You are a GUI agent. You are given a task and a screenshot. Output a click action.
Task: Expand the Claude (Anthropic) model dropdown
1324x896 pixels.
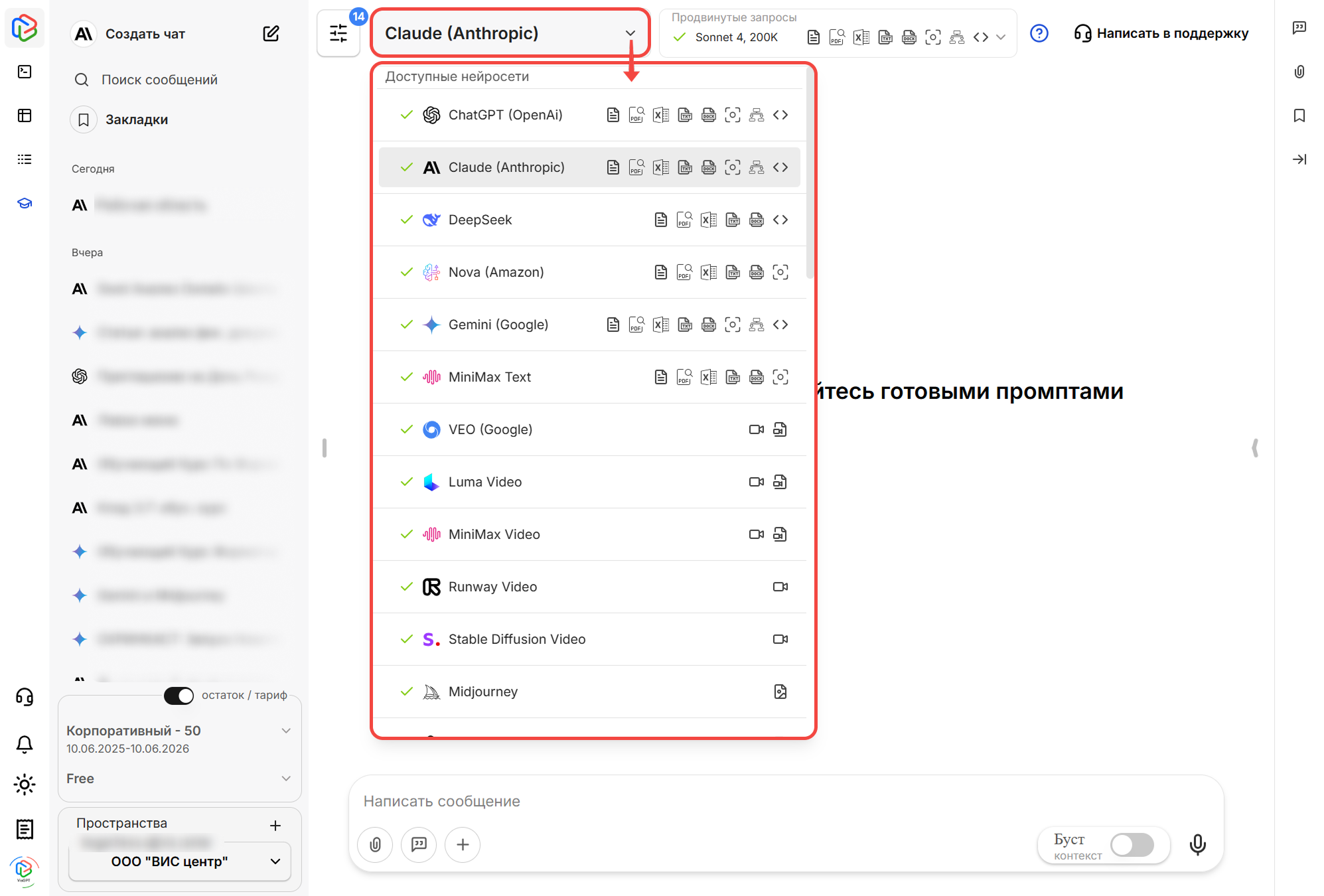coord(510,33)
